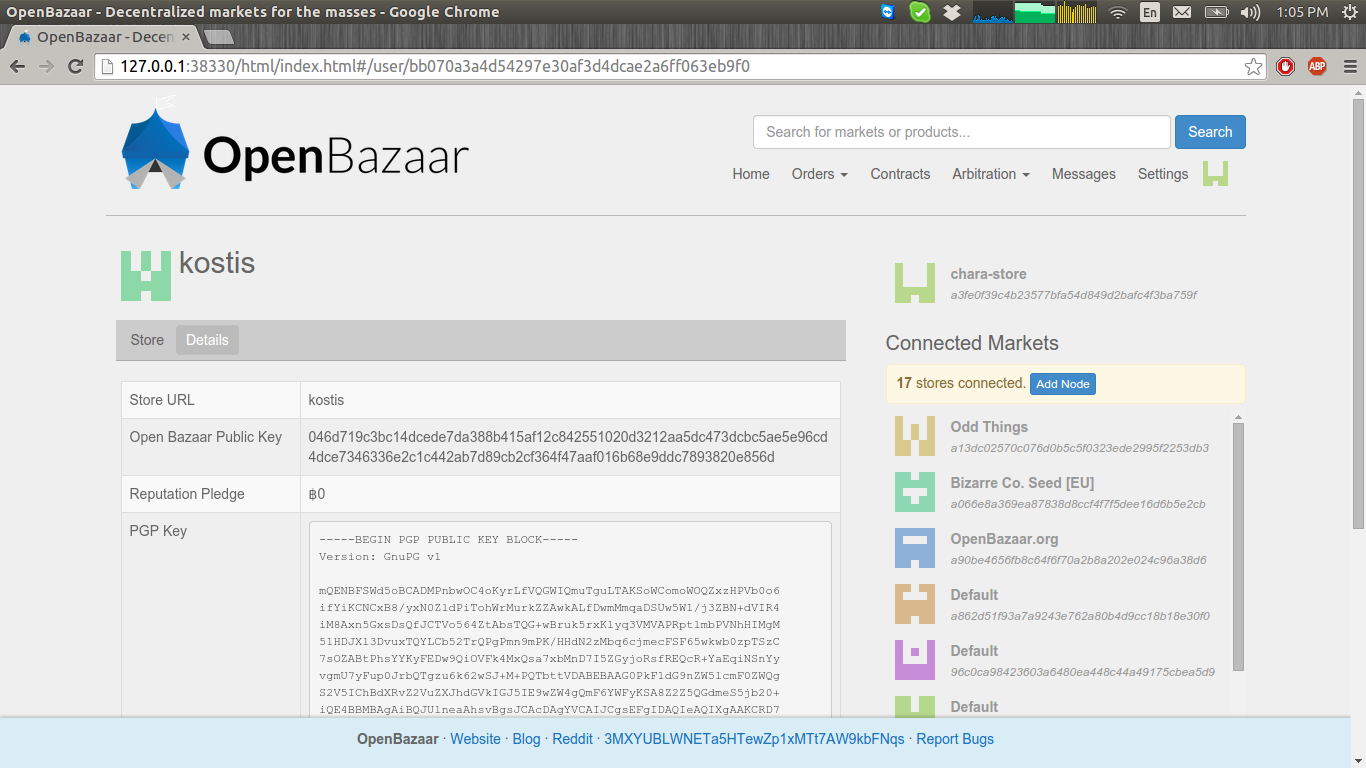Image resolution: width=1366 pixels, height=768 pixels.
Task: Click the 1:05 PM clock
Action: (x=1302, y=12)
